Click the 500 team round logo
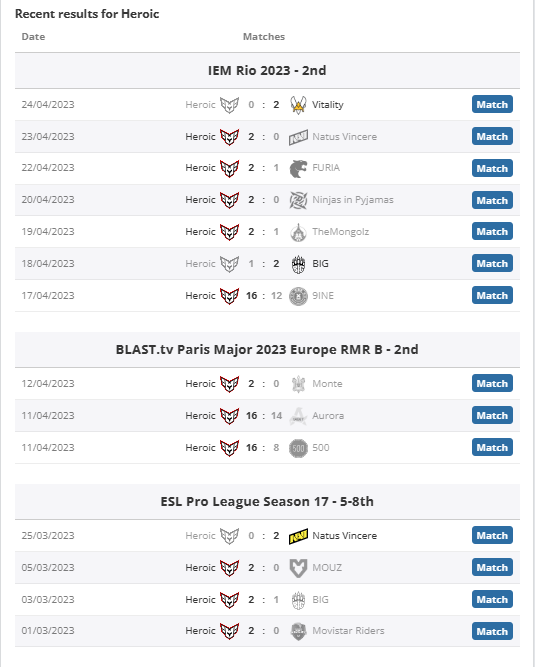 click(x=298, y=448)
